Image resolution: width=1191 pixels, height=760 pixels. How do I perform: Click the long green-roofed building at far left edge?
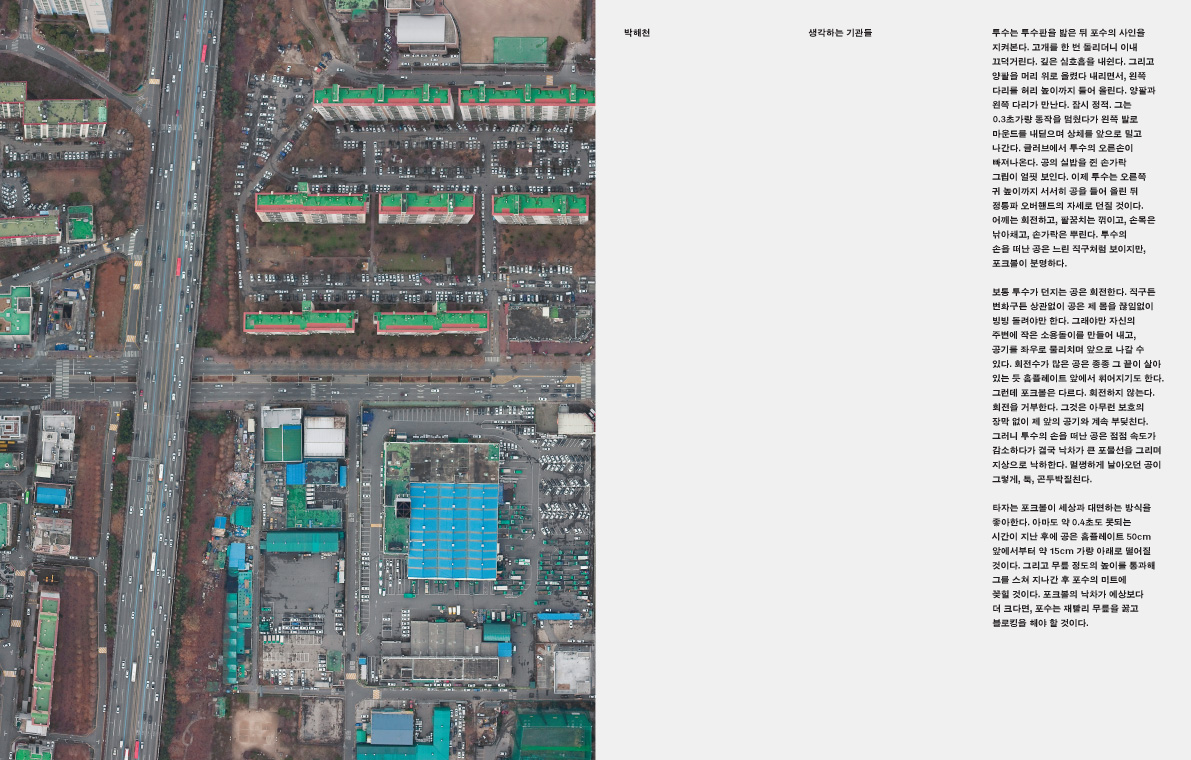pos(42,655)
